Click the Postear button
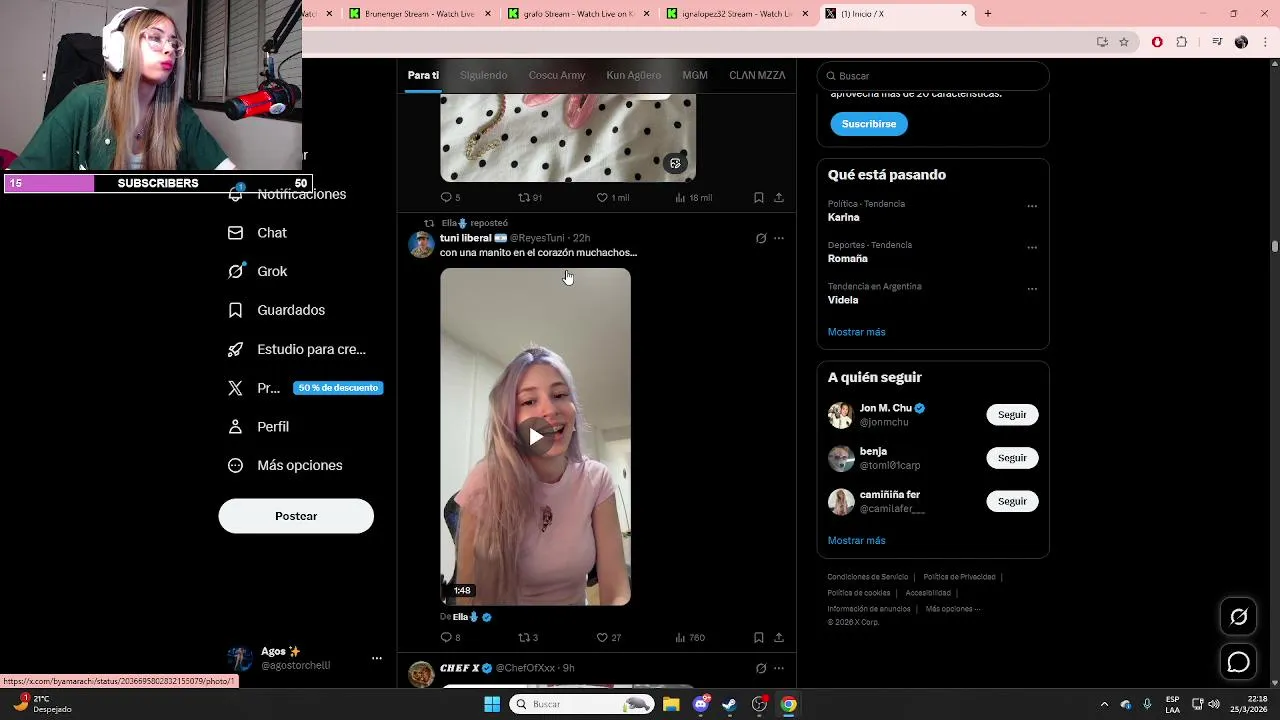Image resolution: width=1280 pixels, height=720 pixels. pos(296,516)
